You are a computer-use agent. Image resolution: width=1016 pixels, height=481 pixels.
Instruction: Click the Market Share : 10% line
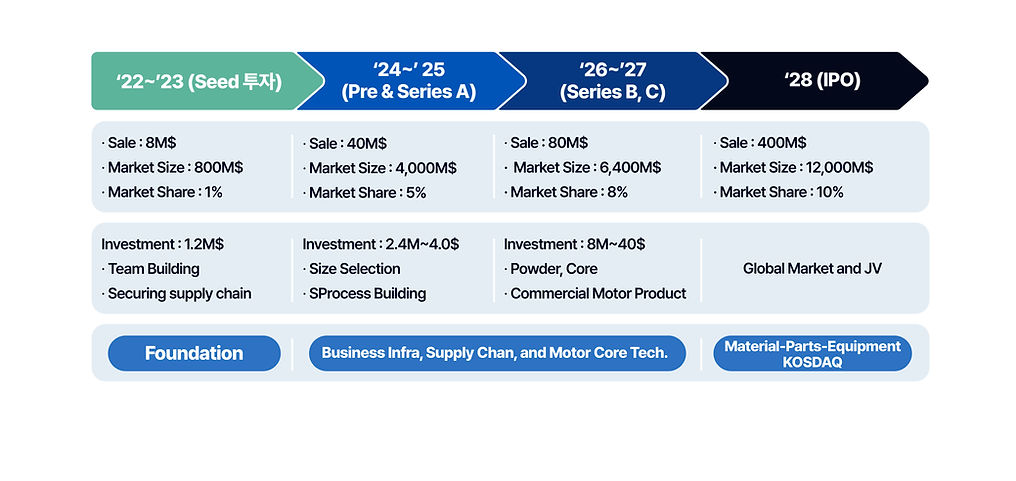click(780, 192)
